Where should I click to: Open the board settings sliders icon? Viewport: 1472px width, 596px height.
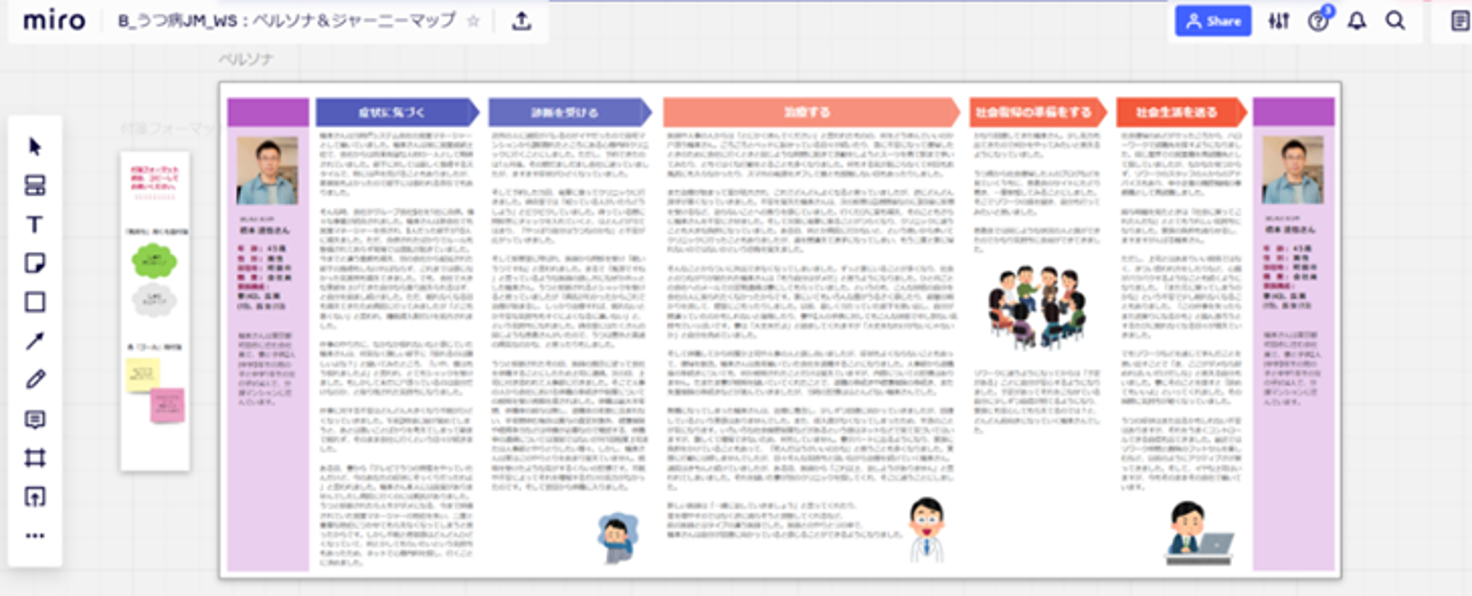pos(1279,21)
